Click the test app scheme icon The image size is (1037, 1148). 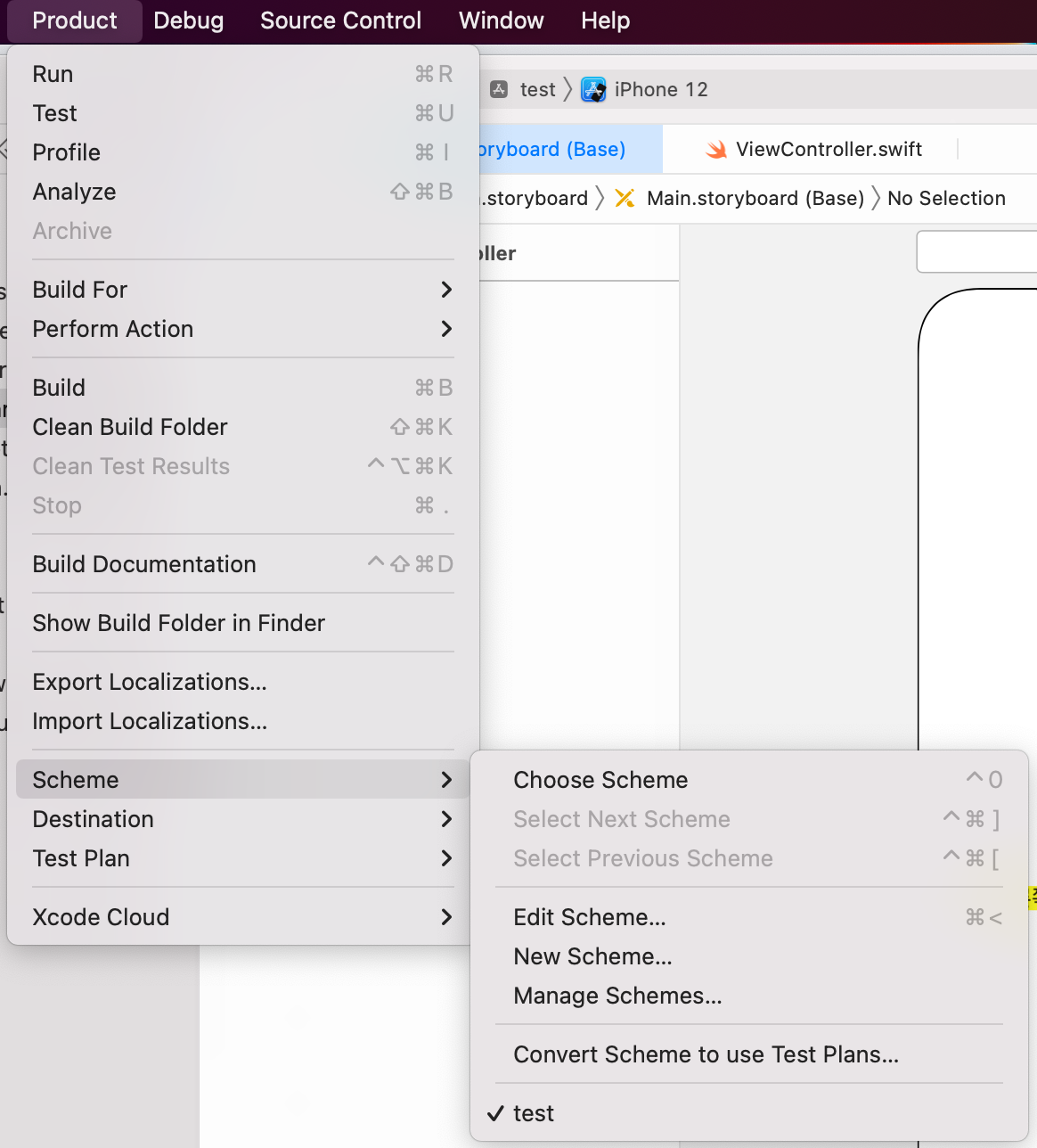click(500, 89)
